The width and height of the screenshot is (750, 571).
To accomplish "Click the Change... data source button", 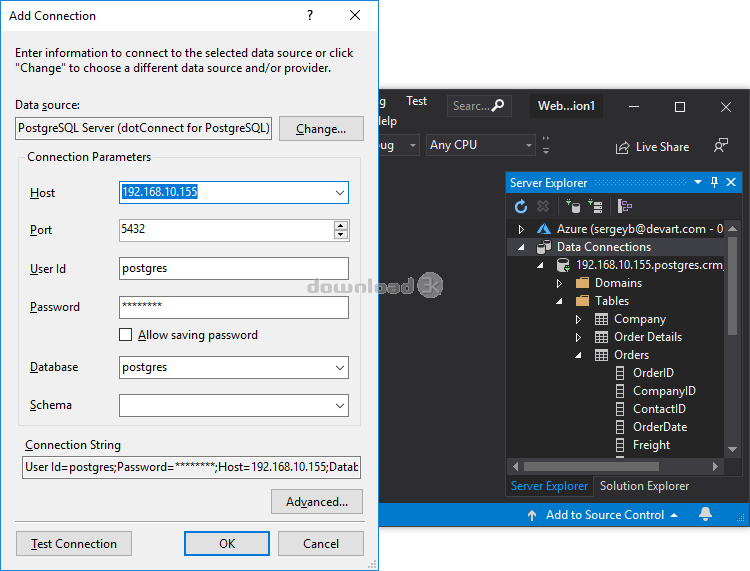I will [x=321, y=129].
